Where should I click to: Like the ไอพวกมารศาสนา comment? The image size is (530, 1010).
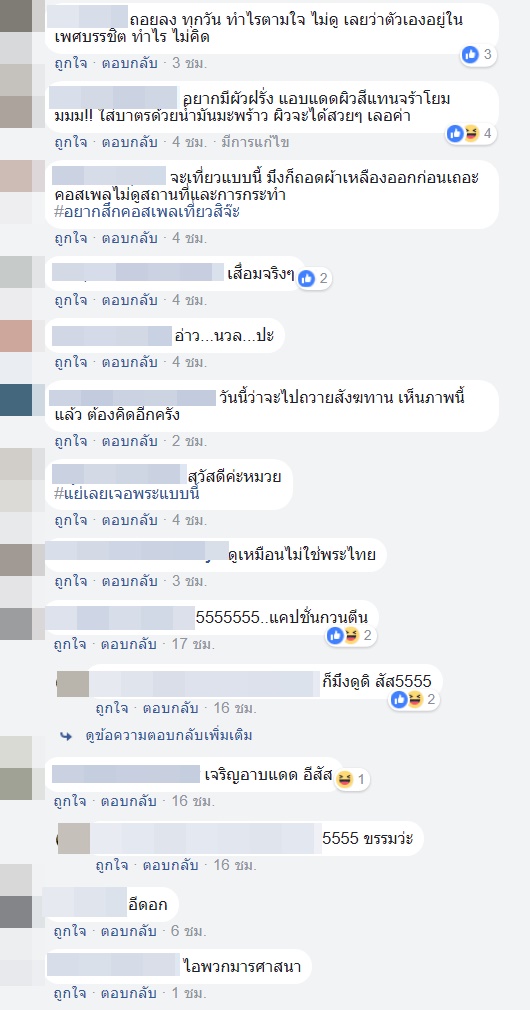(x=71, y=994)
